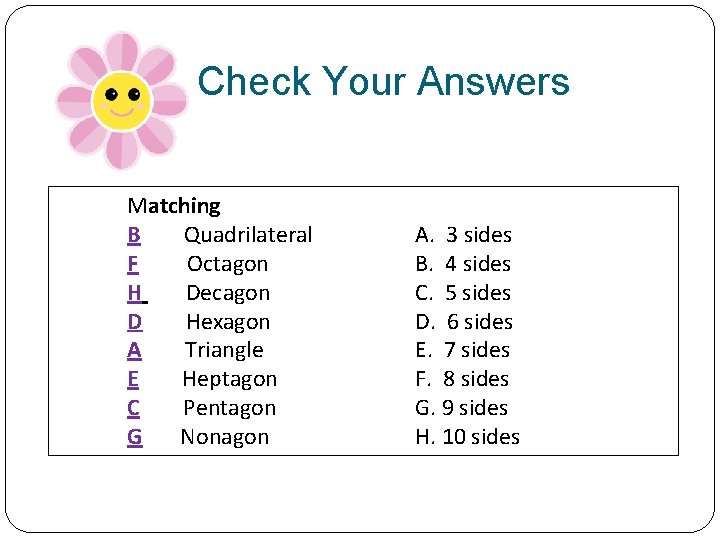Viewport: 720px width, 540px height.
Task: Choose the "E. 7 sides" option
Action: click(x=463, y=350)
